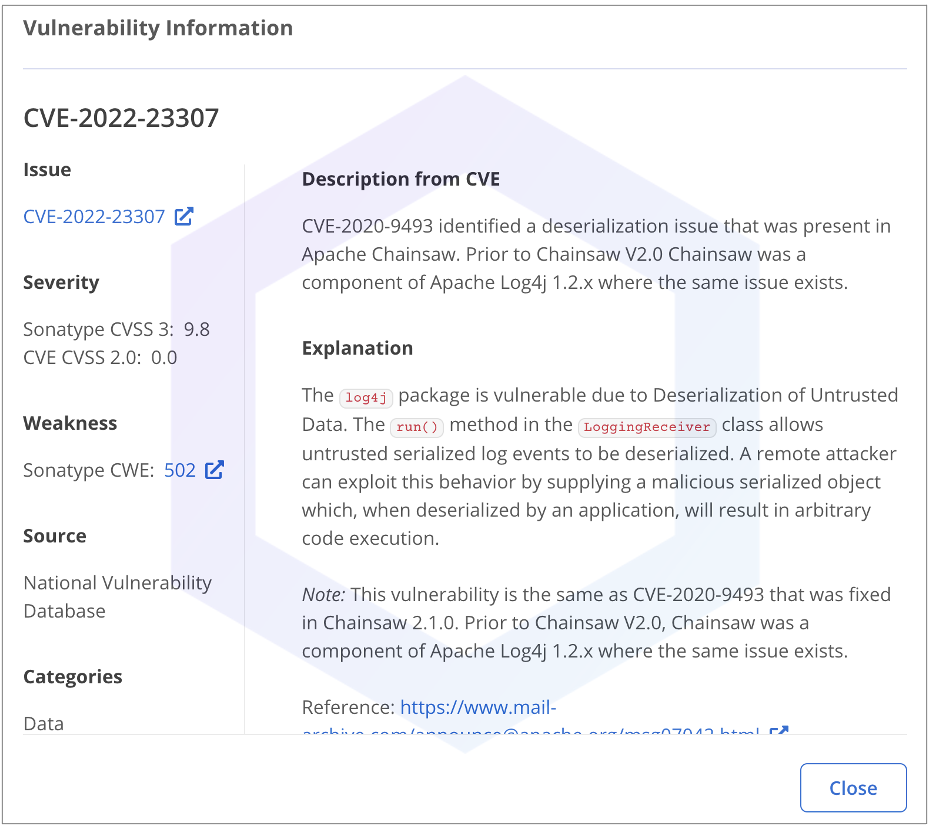Select the run() method code badge
Screen dimensions: 932x832
pos(418,427)
